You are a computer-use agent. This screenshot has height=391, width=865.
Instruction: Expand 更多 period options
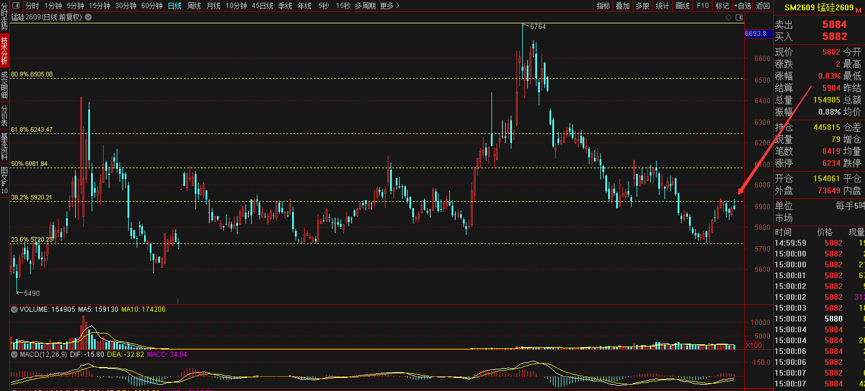(389, 6)
